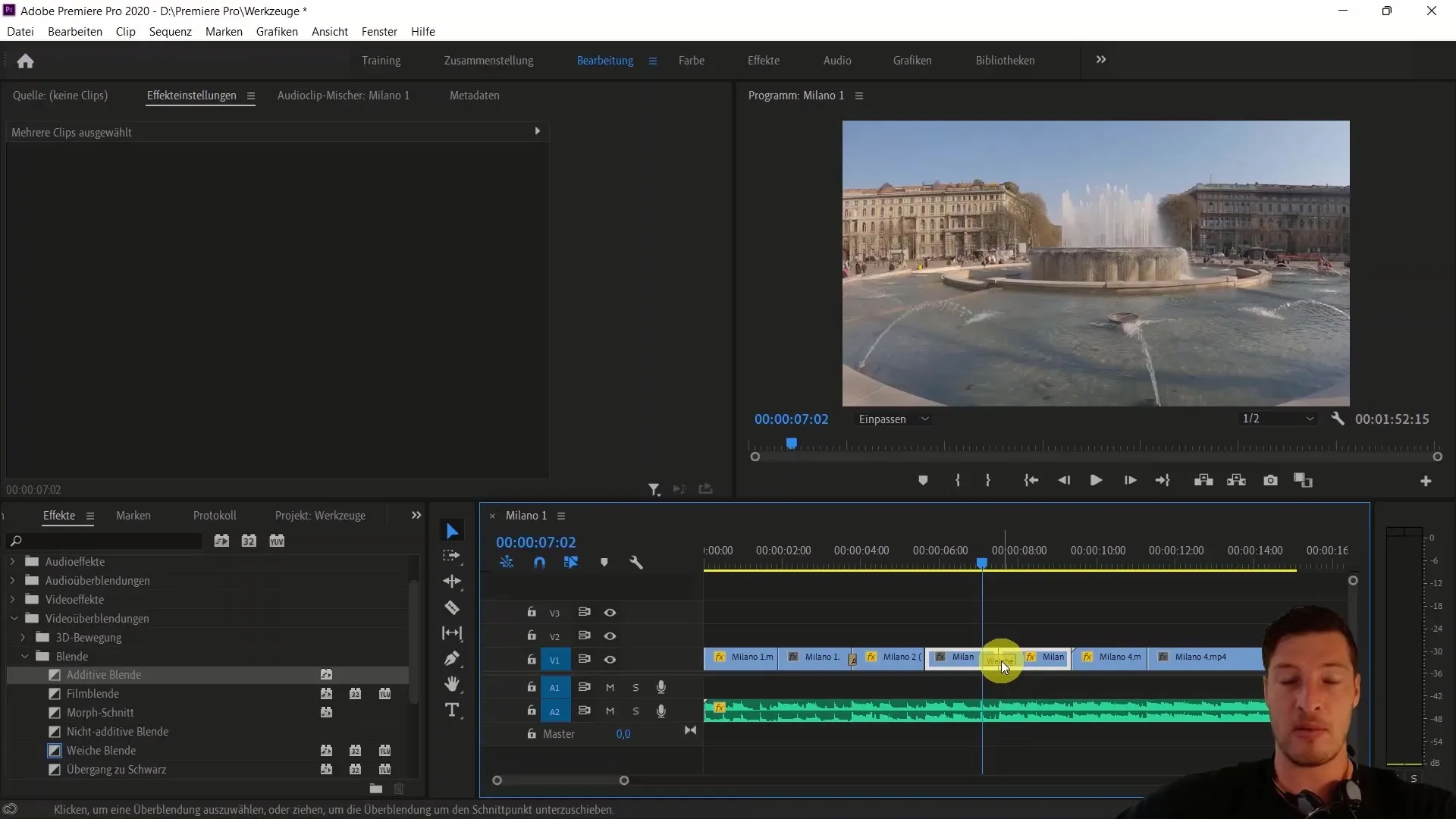Toggle V1 source patching target
The image size is (1456, 819).
click(554, 660)
